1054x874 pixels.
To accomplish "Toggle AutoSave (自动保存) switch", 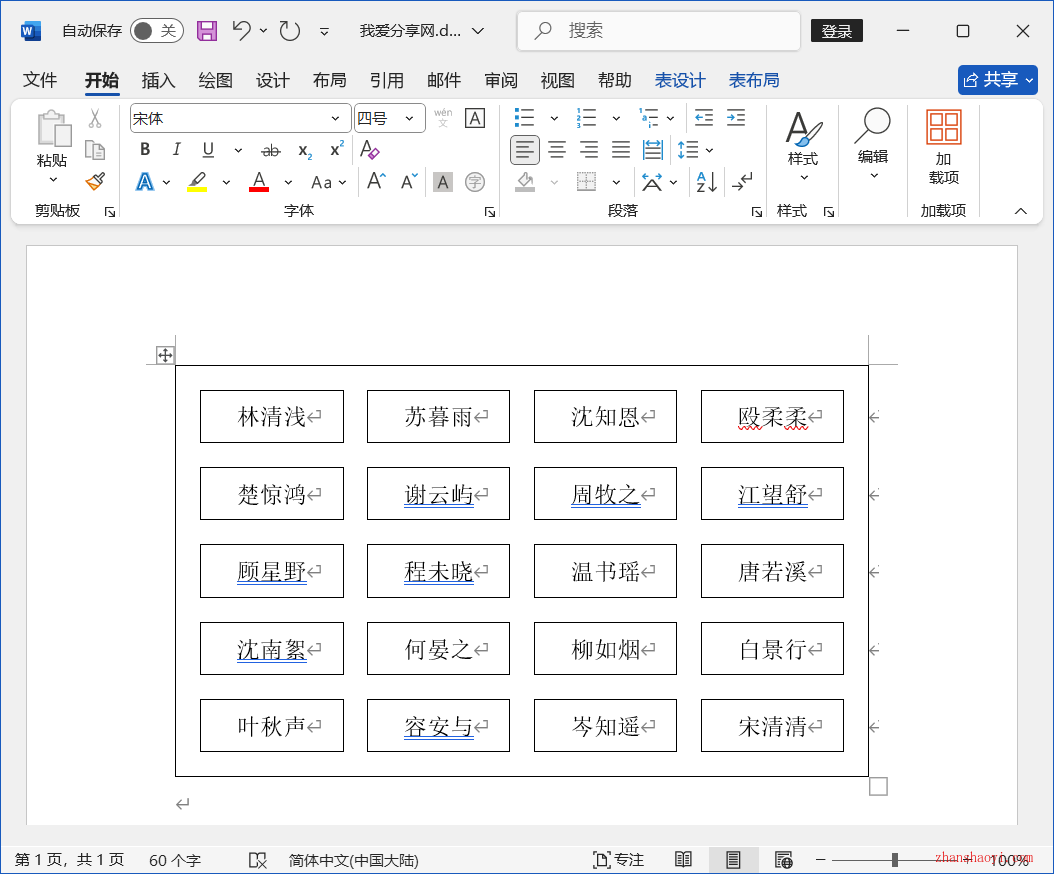I will point(157,31).
